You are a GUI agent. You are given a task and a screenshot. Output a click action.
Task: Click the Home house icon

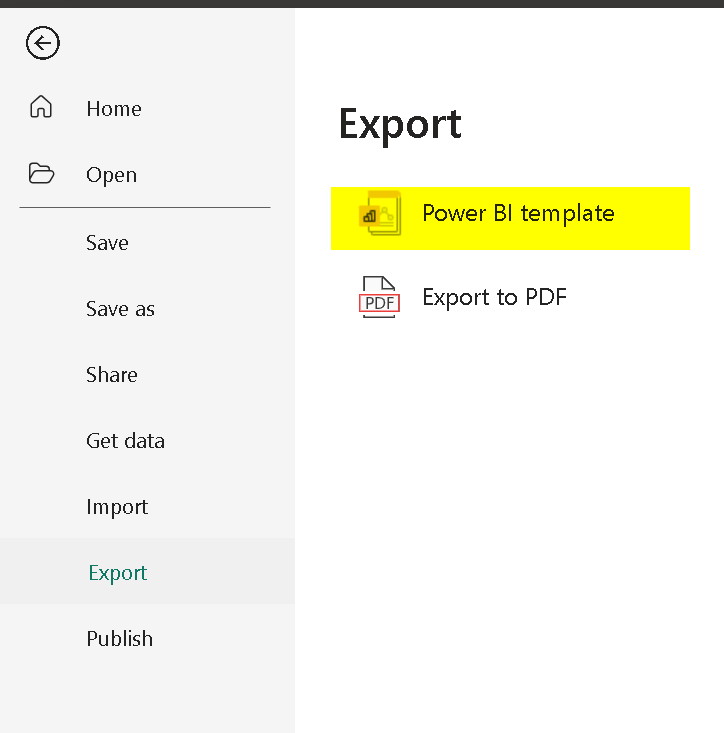coord(41,107)
